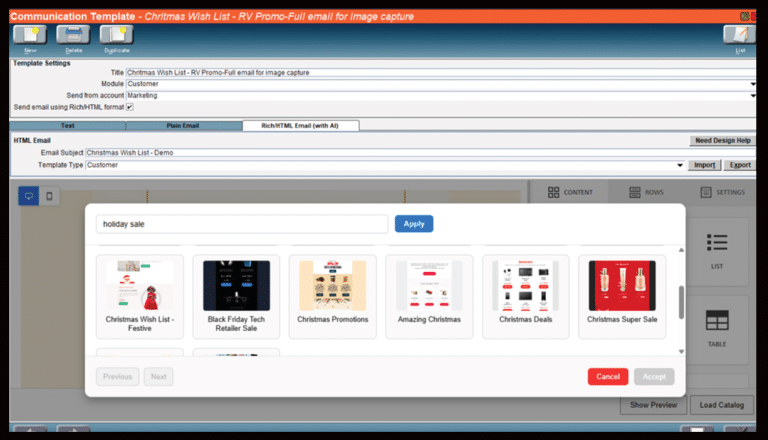Click the Previous page button
The width and height of the screenshot is (768, 440).
click(118, 377)
